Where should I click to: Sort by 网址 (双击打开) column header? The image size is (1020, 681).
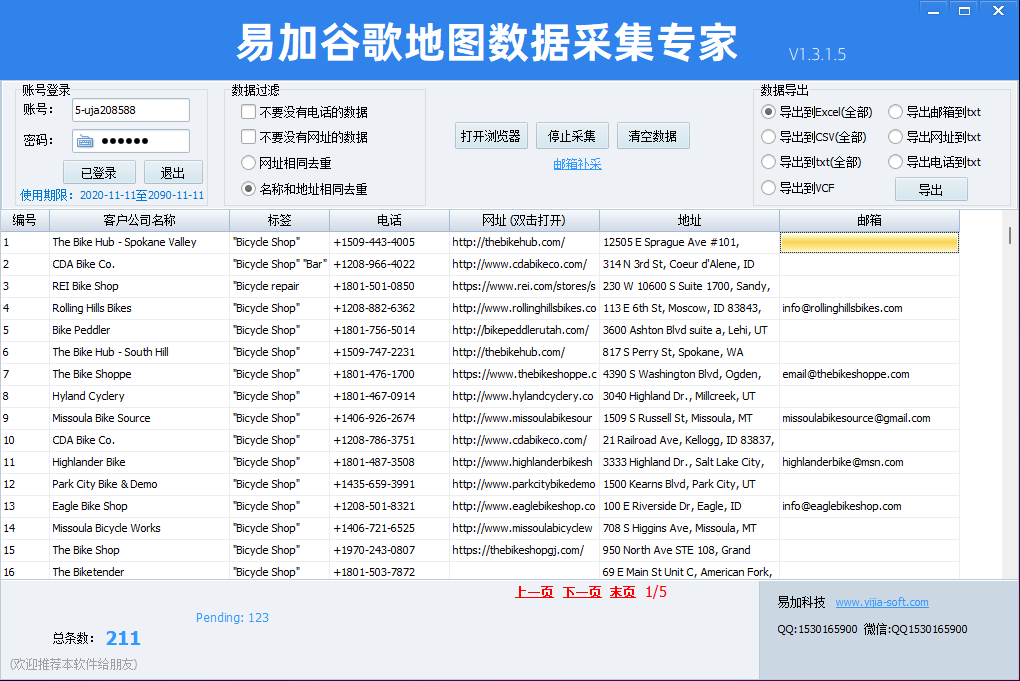click(x=524, y=220)
